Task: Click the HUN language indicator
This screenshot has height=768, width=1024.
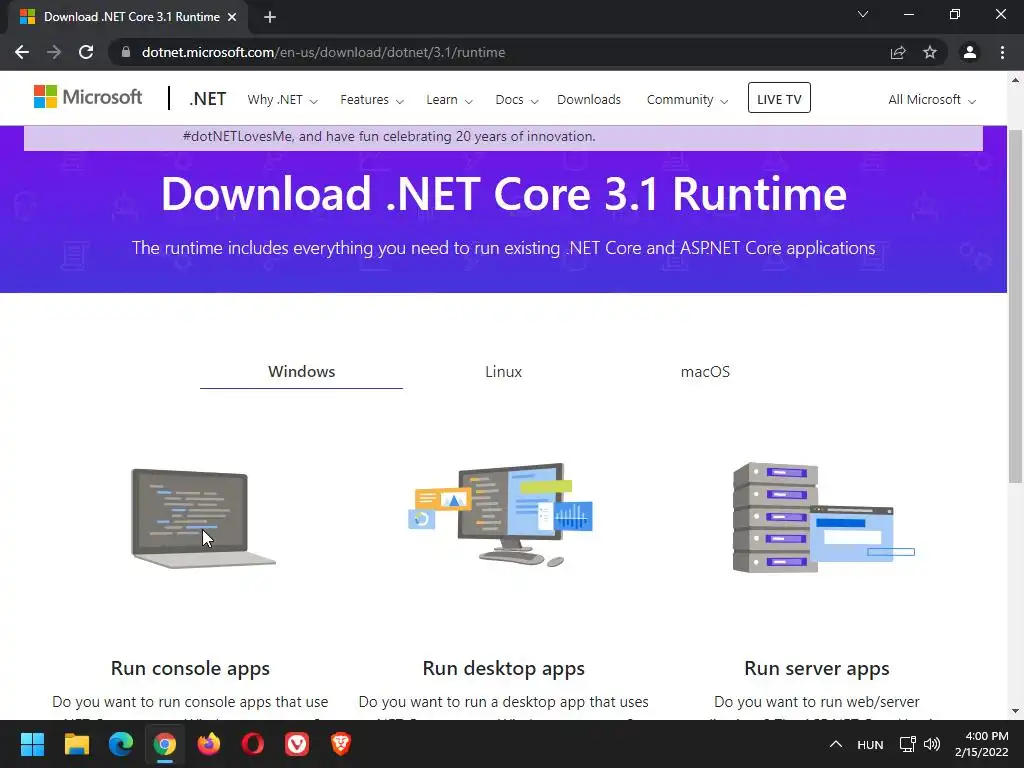Action: pyautogui.click(x=870, y=744)
